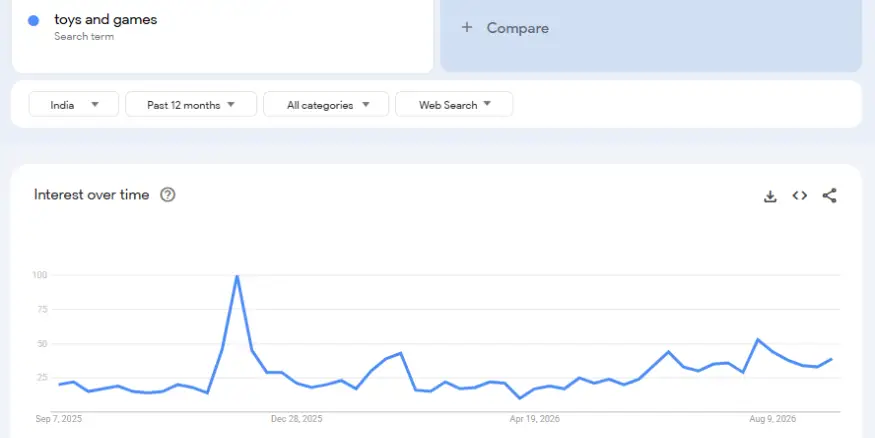Click the plus icon beside Compare
The height and width of the screenshot is (438, 875).
pyautogui.click(x=467, y=27)
